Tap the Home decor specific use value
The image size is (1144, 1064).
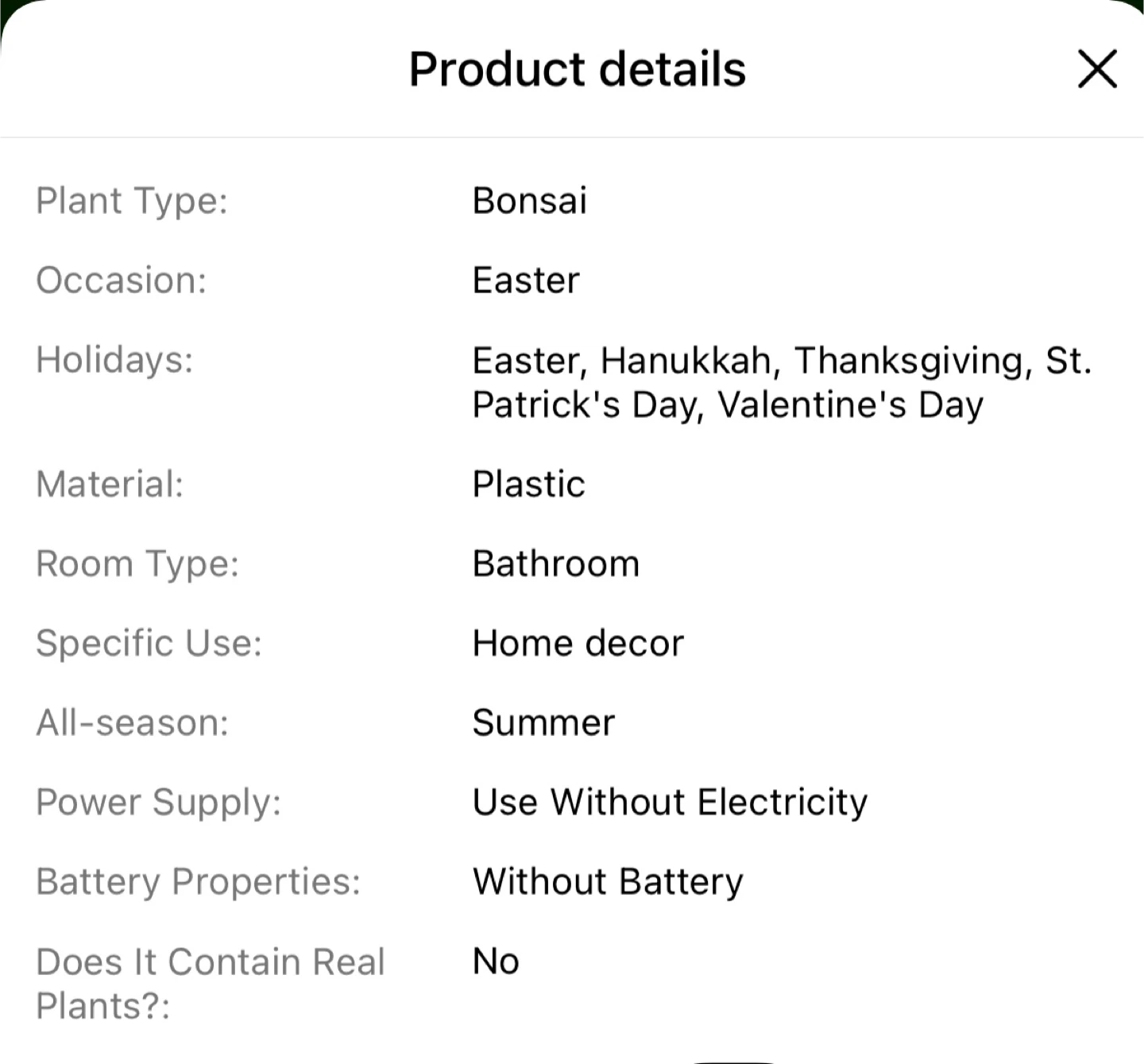pyautogui.click(x=578, y=643)
